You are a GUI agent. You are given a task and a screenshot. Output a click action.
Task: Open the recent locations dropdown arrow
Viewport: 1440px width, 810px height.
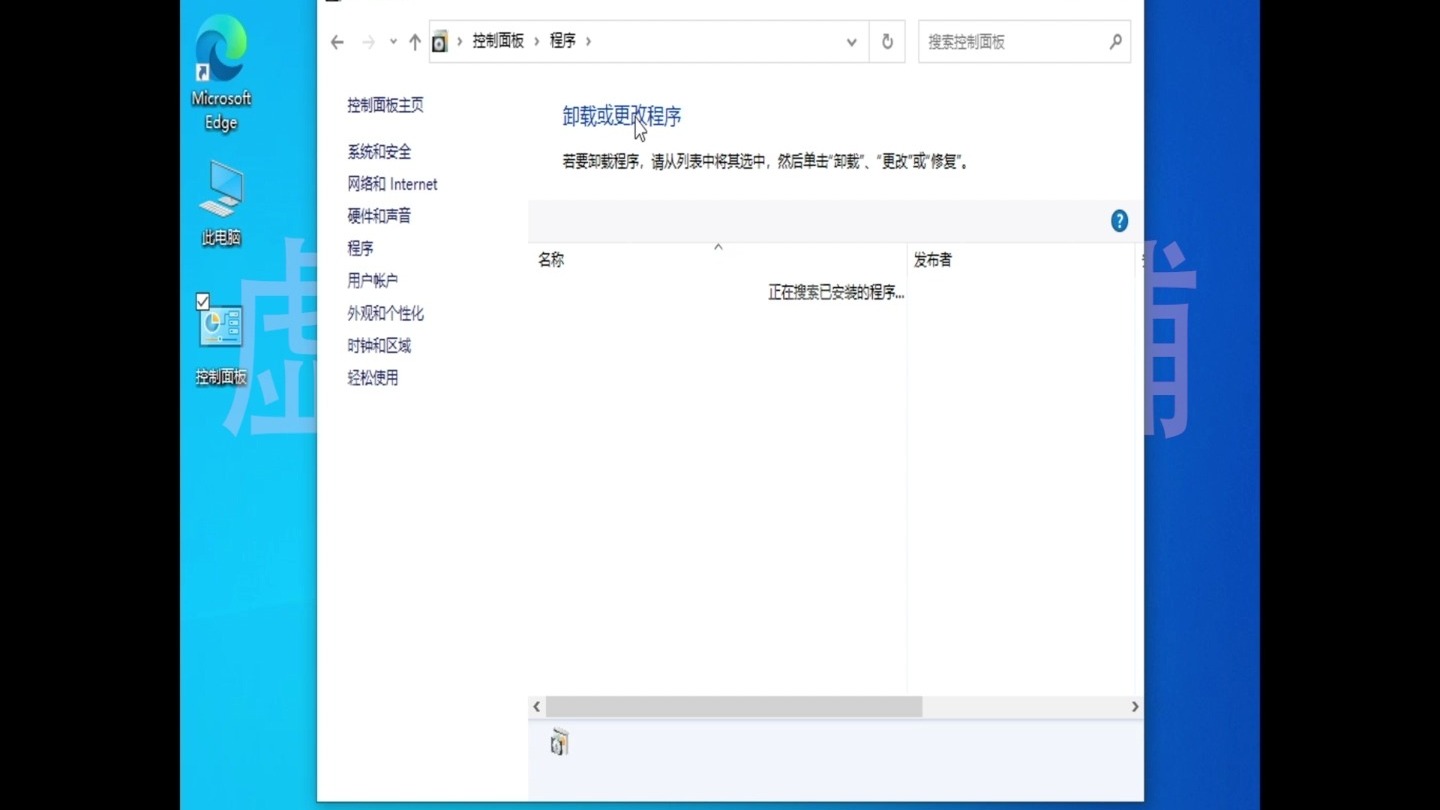(393, 42)
